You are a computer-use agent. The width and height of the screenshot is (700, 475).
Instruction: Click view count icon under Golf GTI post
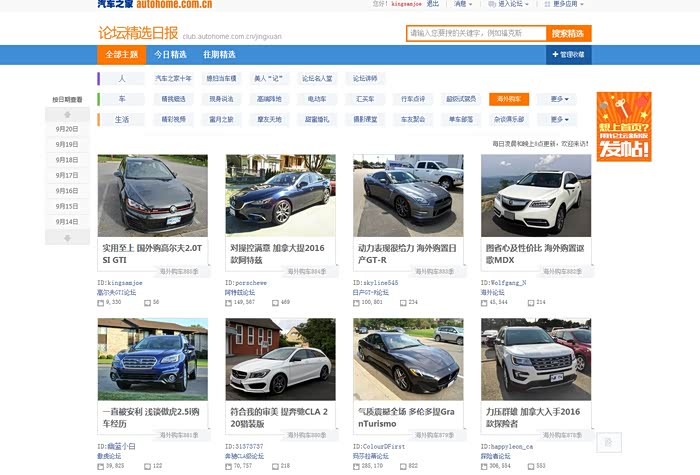[x=101, y=301]
